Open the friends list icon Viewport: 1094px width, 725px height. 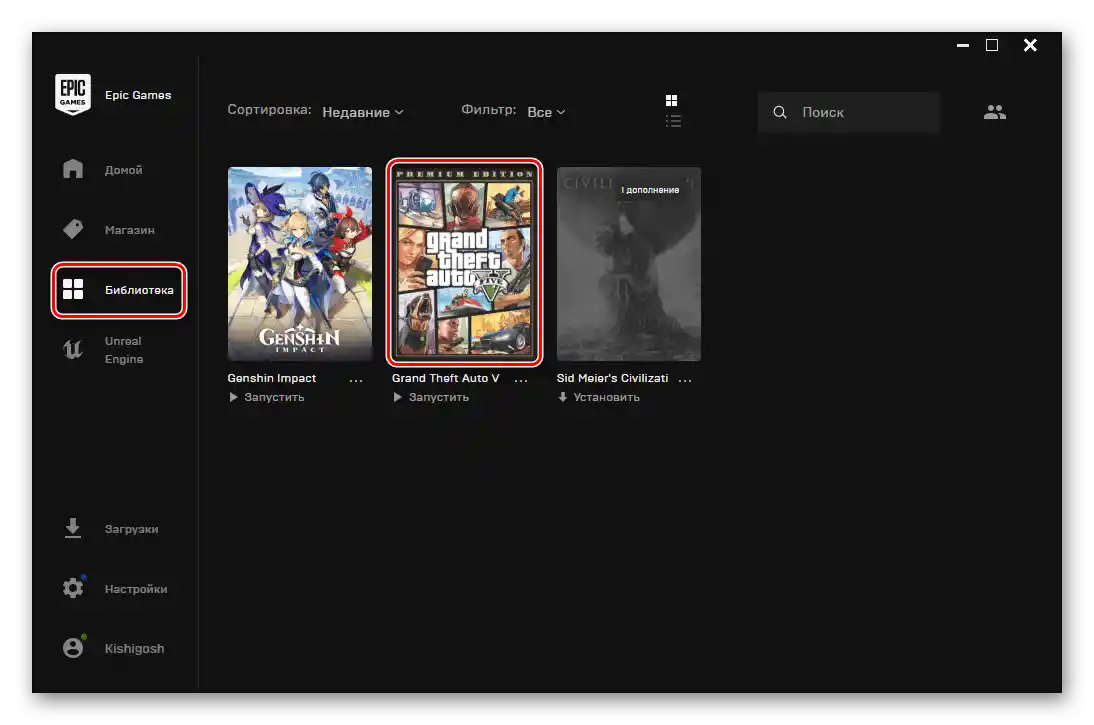(x=995, y=112)
